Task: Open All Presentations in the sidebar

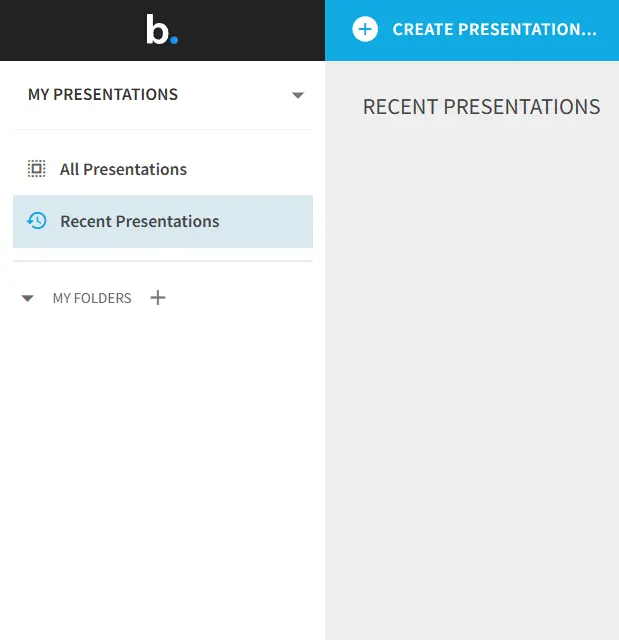Action: [123, 169]
